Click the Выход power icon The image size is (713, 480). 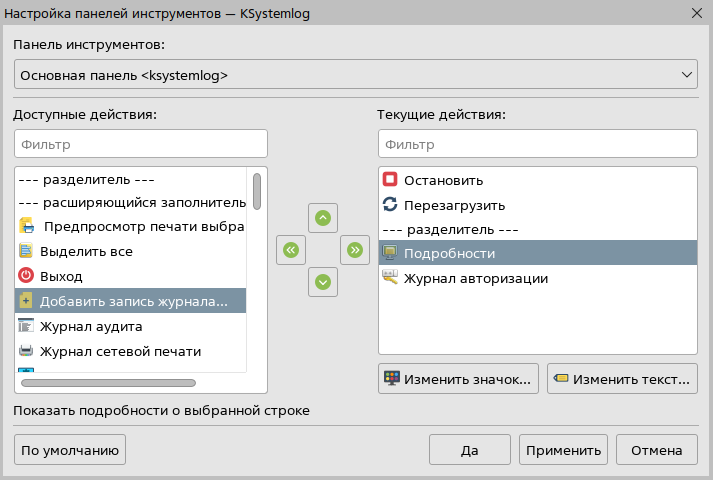[27, 275]
